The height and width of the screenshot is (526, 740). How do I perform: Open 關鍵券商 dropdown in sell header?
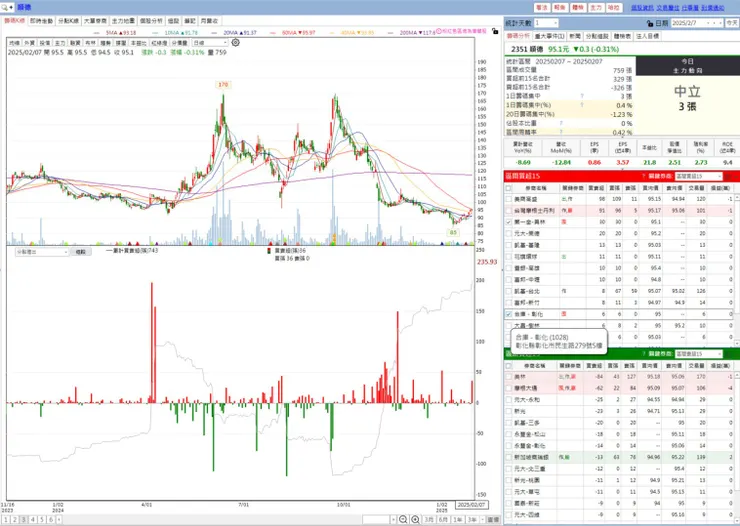point(698,354)
